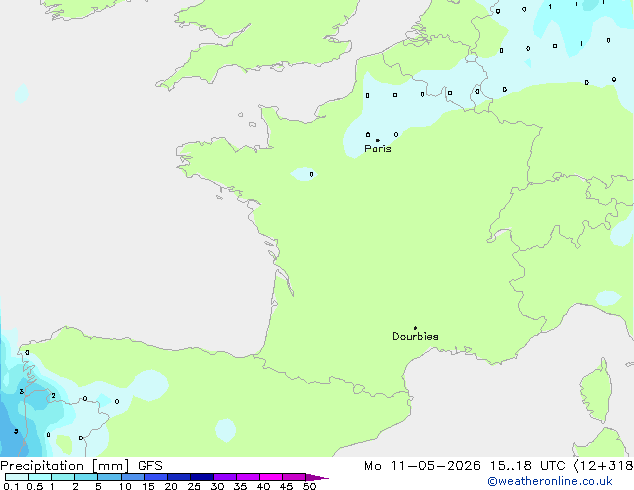Click the Paris city marker dot
The width and height of the screenshot is (634, 490).
(x=378, y=140)
